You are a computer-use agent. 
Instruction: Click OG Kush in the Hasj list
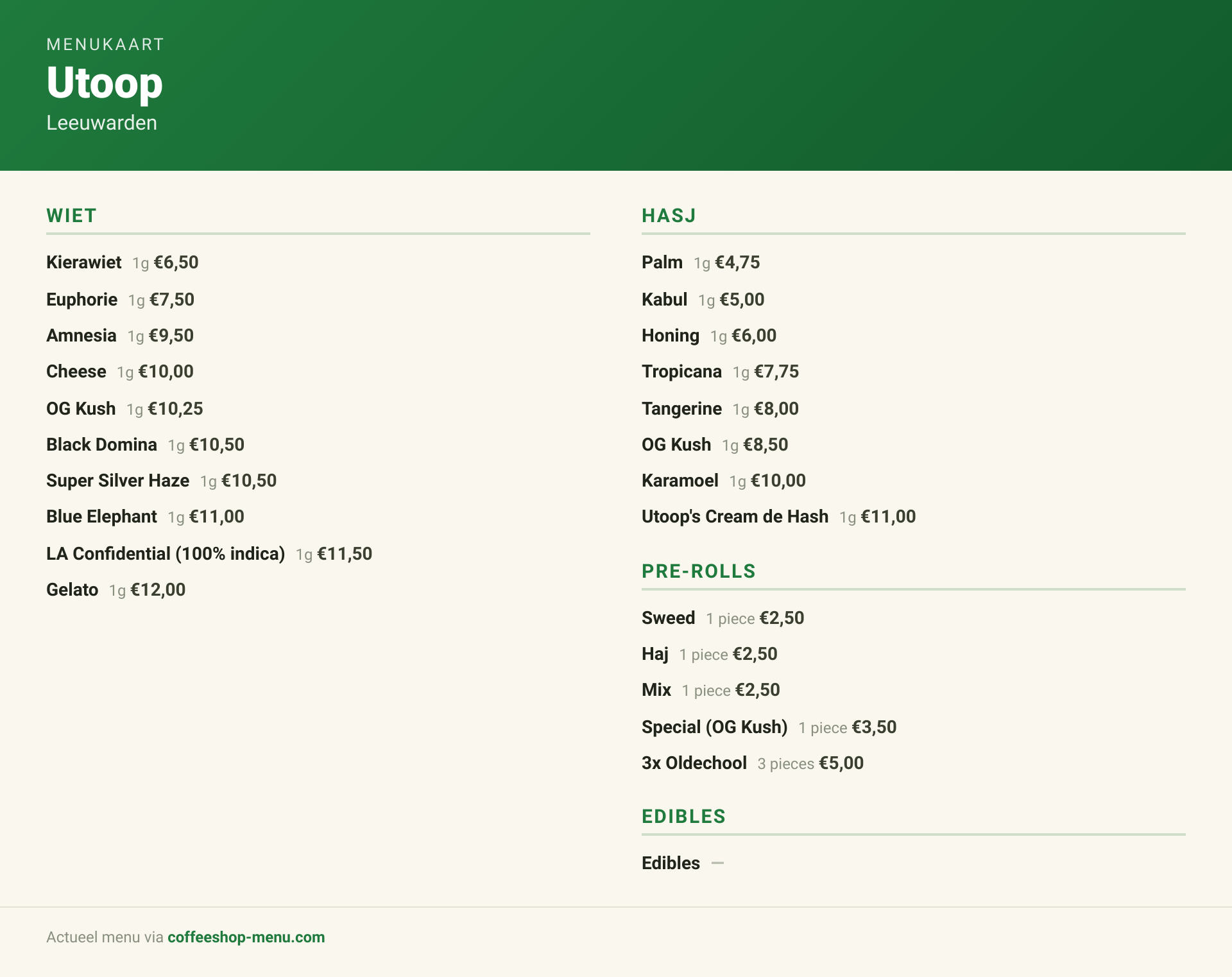[x=676, y=445]
